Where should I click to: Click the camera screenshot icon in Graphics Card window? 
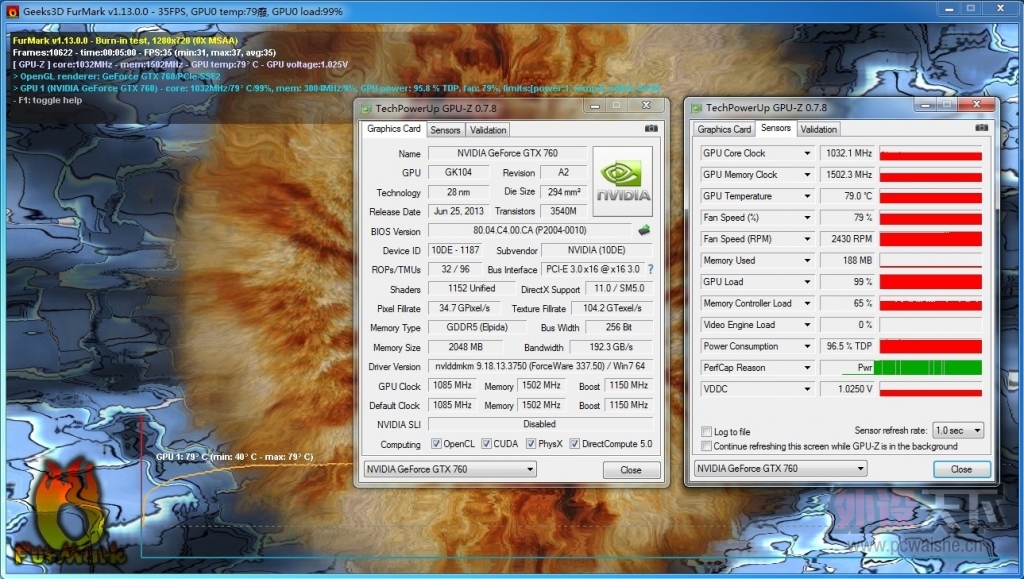click(651, 129)
